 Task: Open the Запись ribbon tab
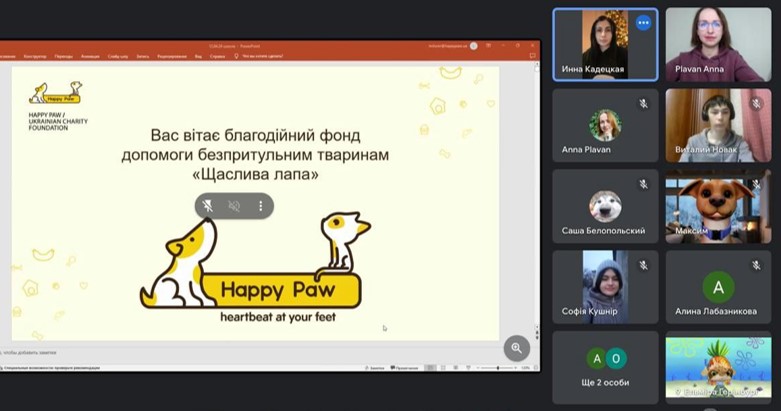point(143,56)
